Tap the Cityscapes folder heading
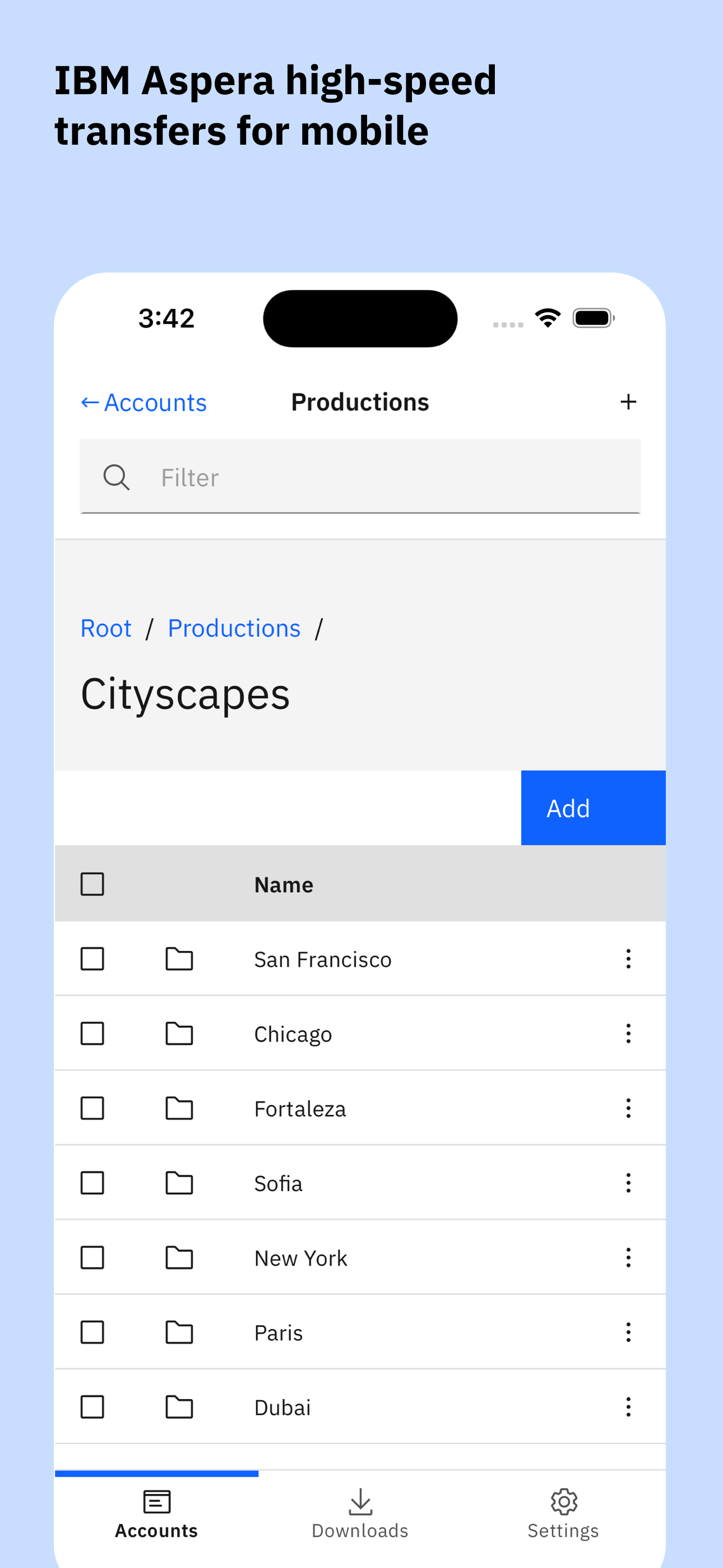The height and width of the screenshot is (1568, 723). [185, 694]
